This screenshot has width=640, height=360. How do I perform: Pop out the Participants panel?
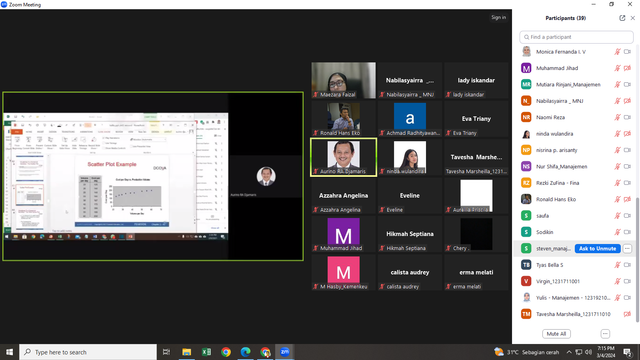pyautogui.click(x=622, y=18)
